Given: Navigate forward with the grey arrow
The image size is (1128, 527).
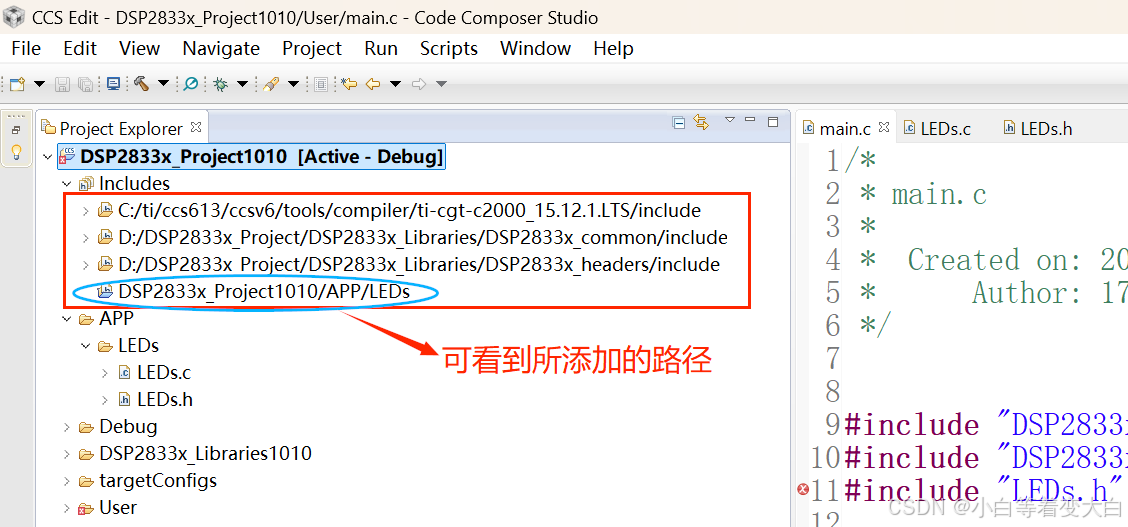Looking at the screenshot, I should 419,84.
